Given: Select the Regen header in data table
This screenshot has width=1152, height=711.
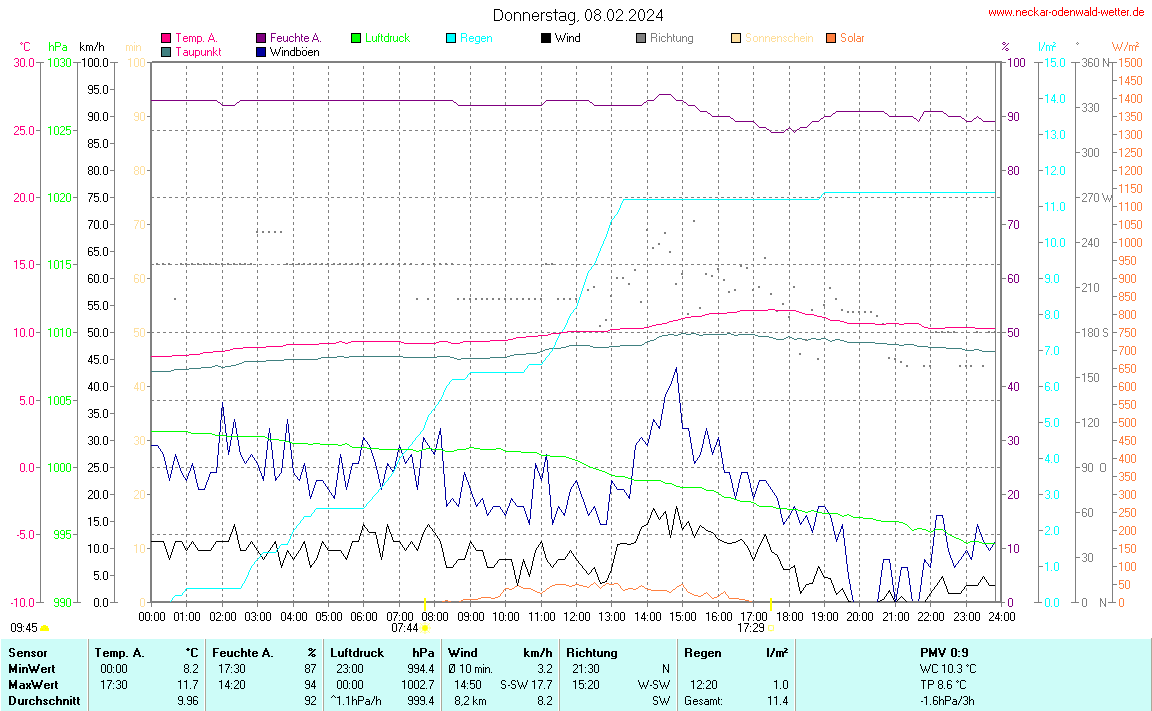Looking at the screenshot, I should (x=702, y=652).
